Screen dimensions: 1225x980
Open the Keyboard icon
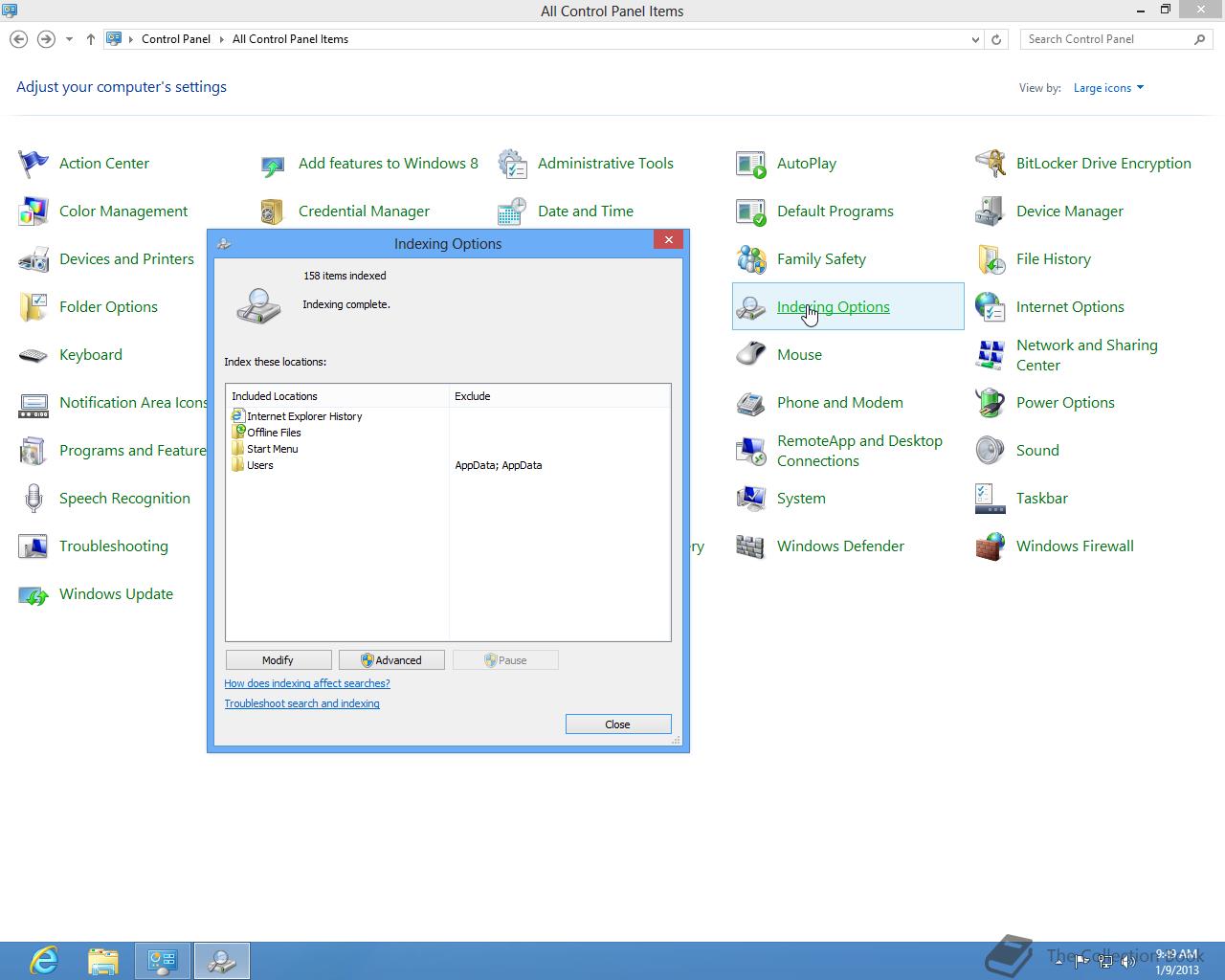tap(33, 355)
